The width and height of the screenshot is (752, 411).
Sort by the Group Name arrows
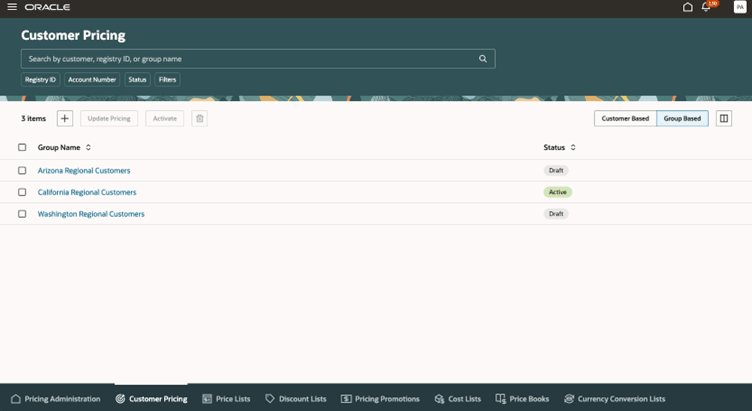pyautogui.click(x=88, y=147)
